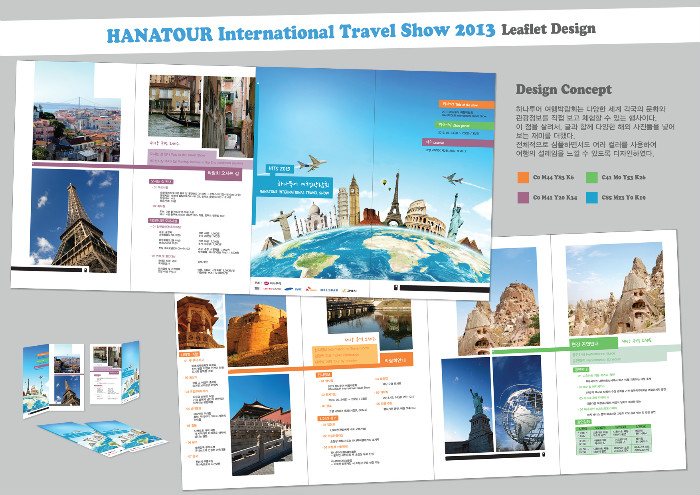The image size is (700, 495).
Task: Click the orange C0 M44 Y83 K6 swatch
Action: tap(523, 177)
